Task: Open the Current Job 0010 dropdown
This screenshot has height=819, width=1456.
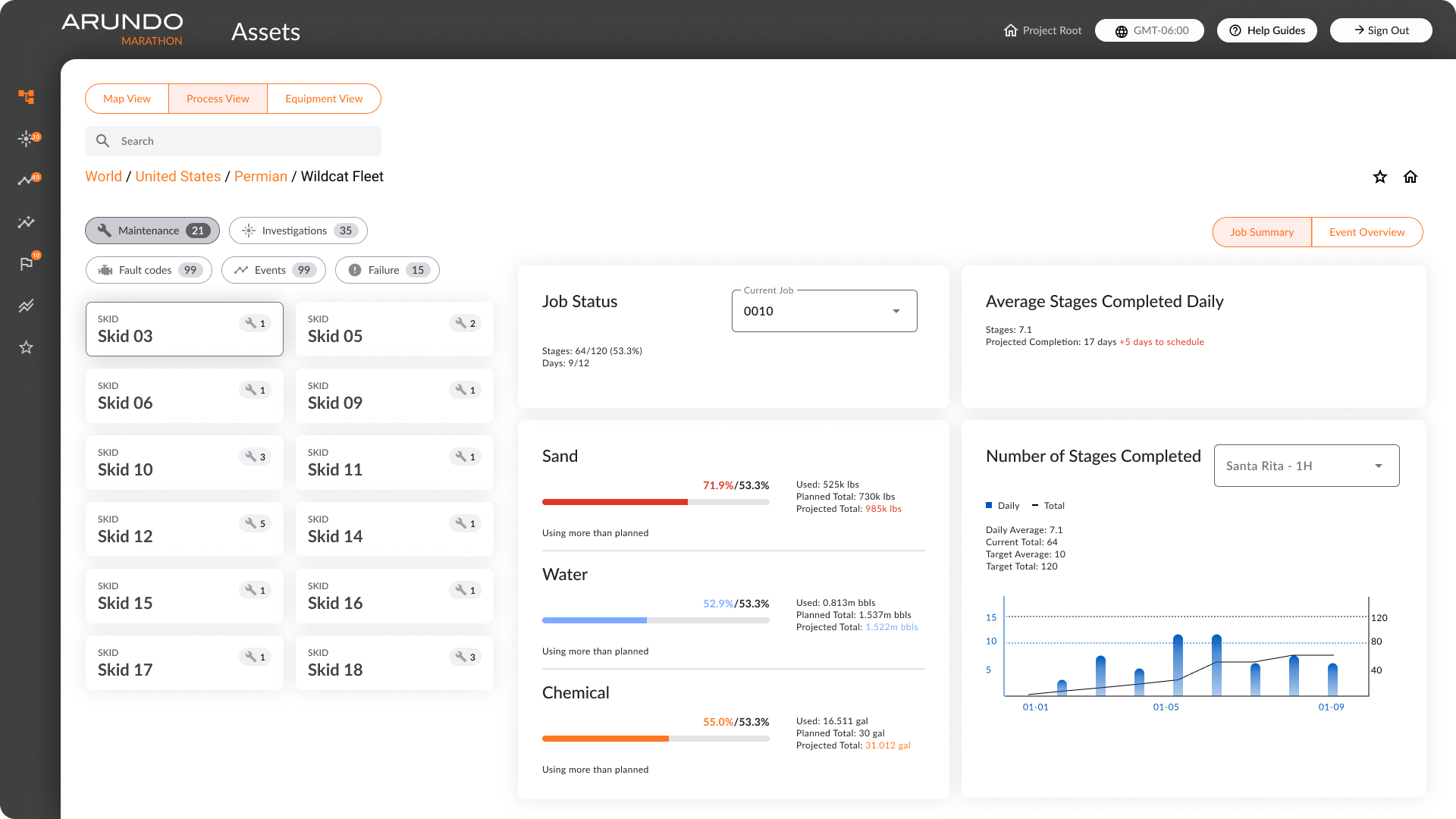Action: click(x=824, y=311)
